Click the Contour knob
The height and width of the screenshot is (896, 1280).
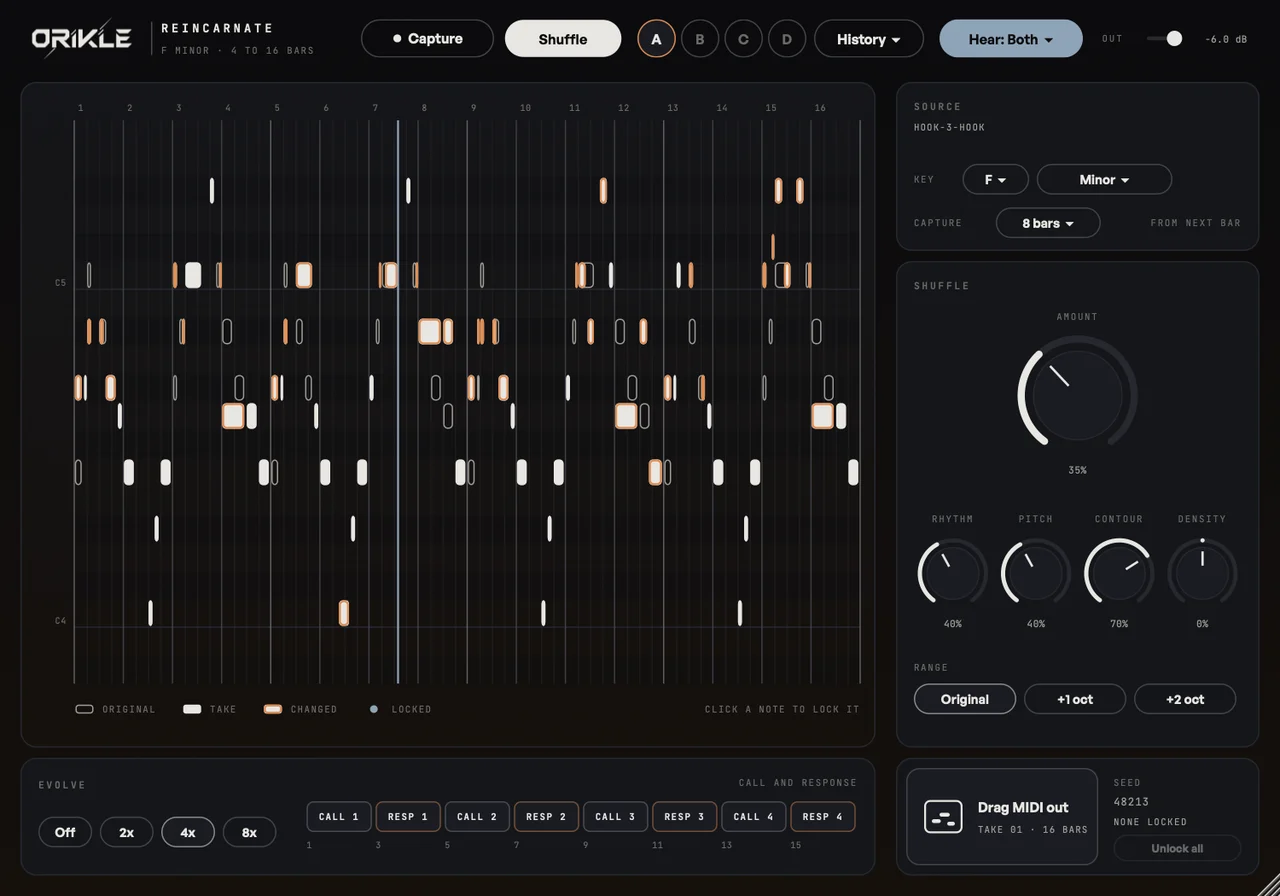click(1119, 574)
